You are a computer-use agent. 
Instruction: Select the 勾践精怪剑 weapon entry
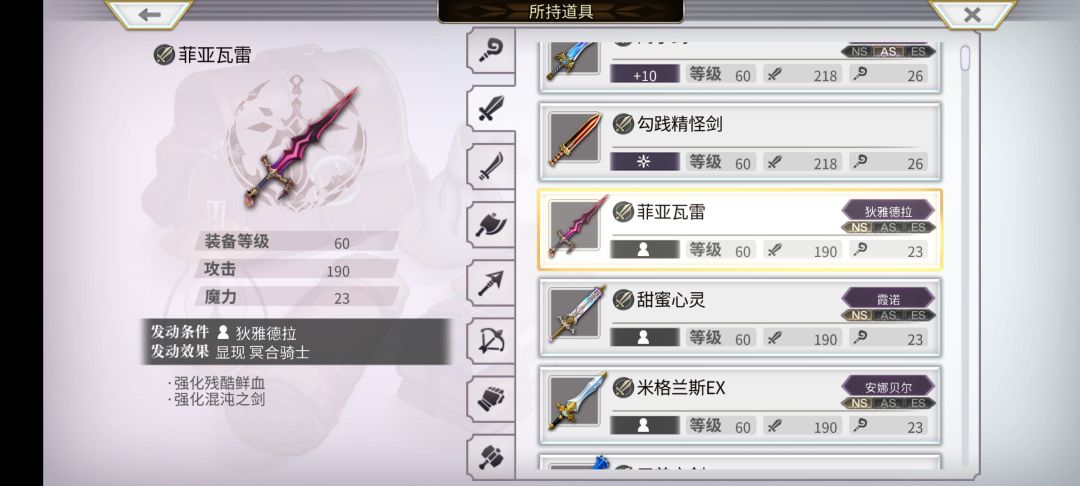coord(740,142)
